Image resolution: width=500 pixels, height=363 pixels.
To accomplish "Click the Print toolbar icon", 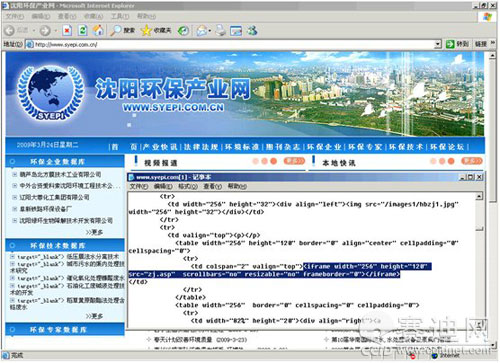I will tap(220, 31).
